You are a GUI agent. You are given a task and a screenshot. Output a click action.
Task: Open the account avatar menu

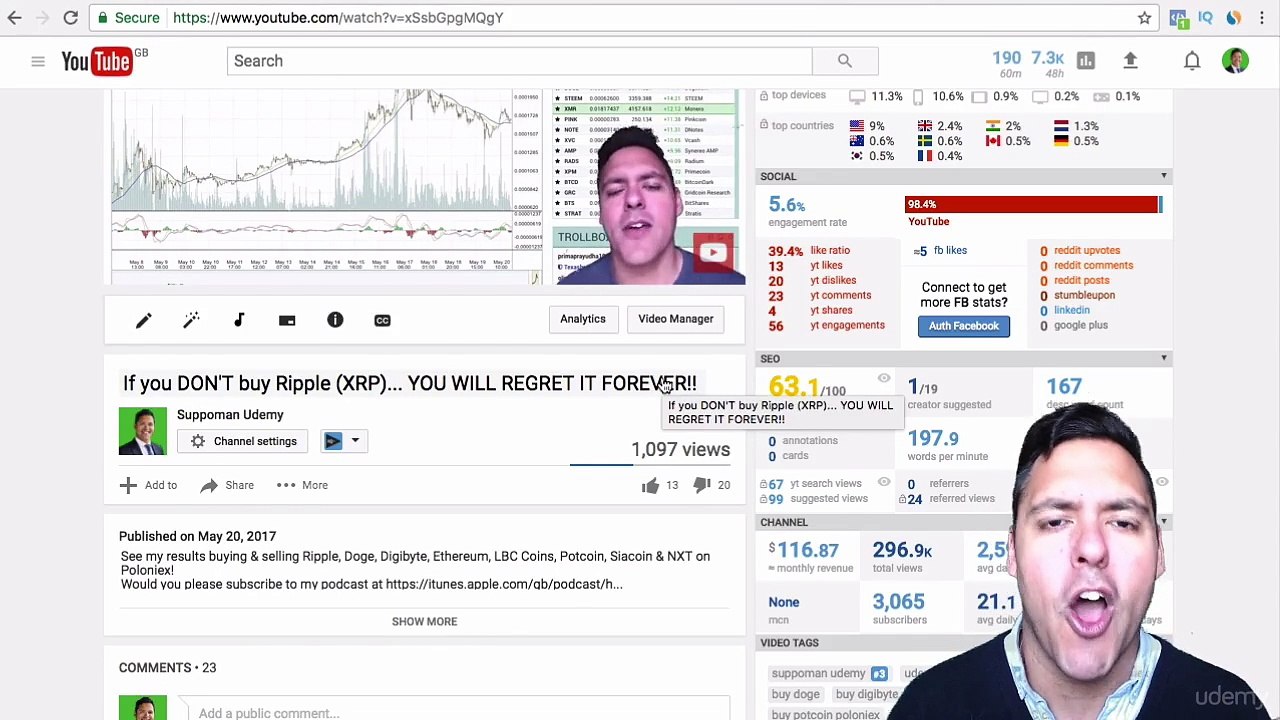pos(1236,61)
